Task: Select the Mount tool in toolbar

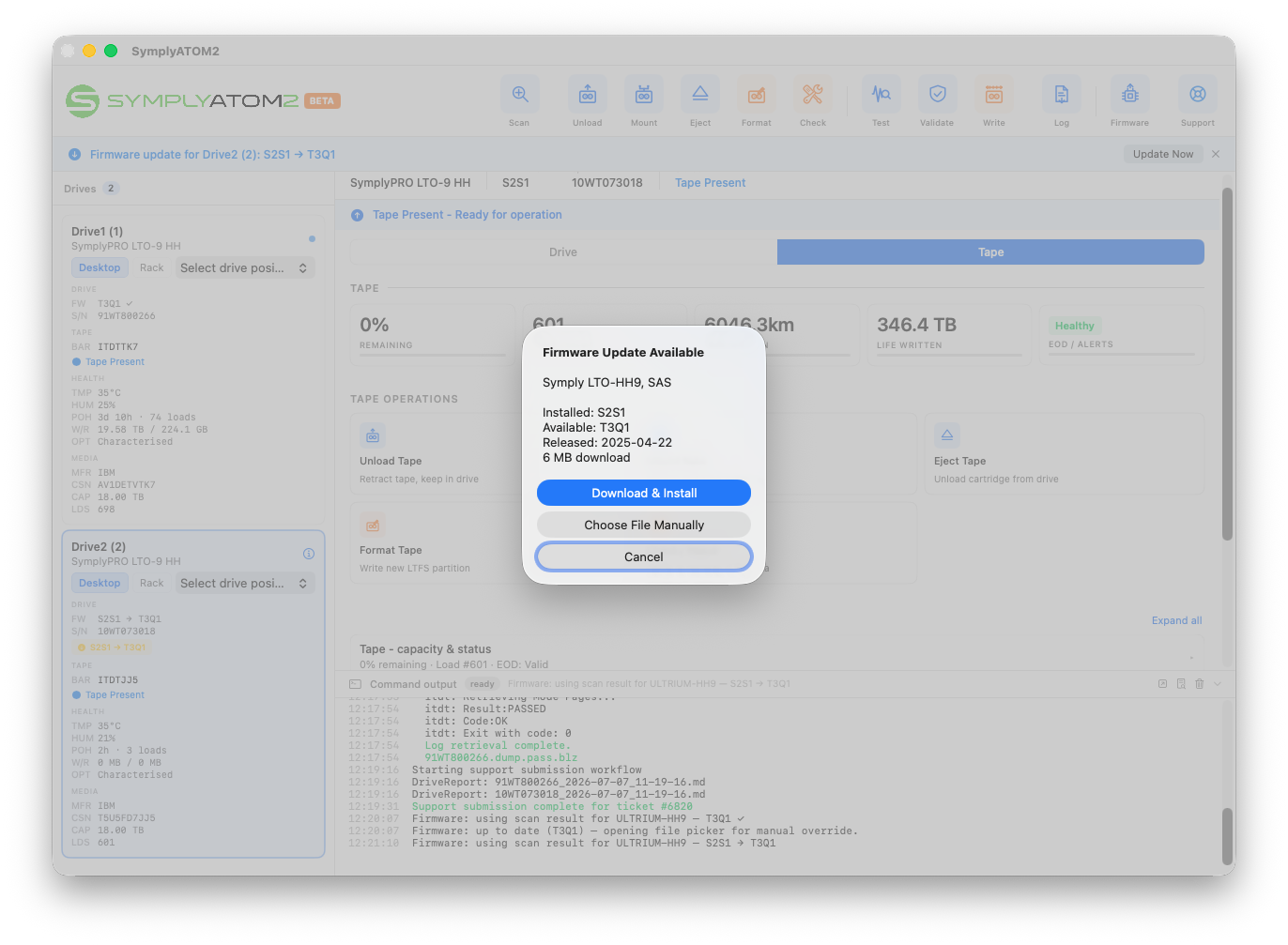Action: tap(644, 95)
